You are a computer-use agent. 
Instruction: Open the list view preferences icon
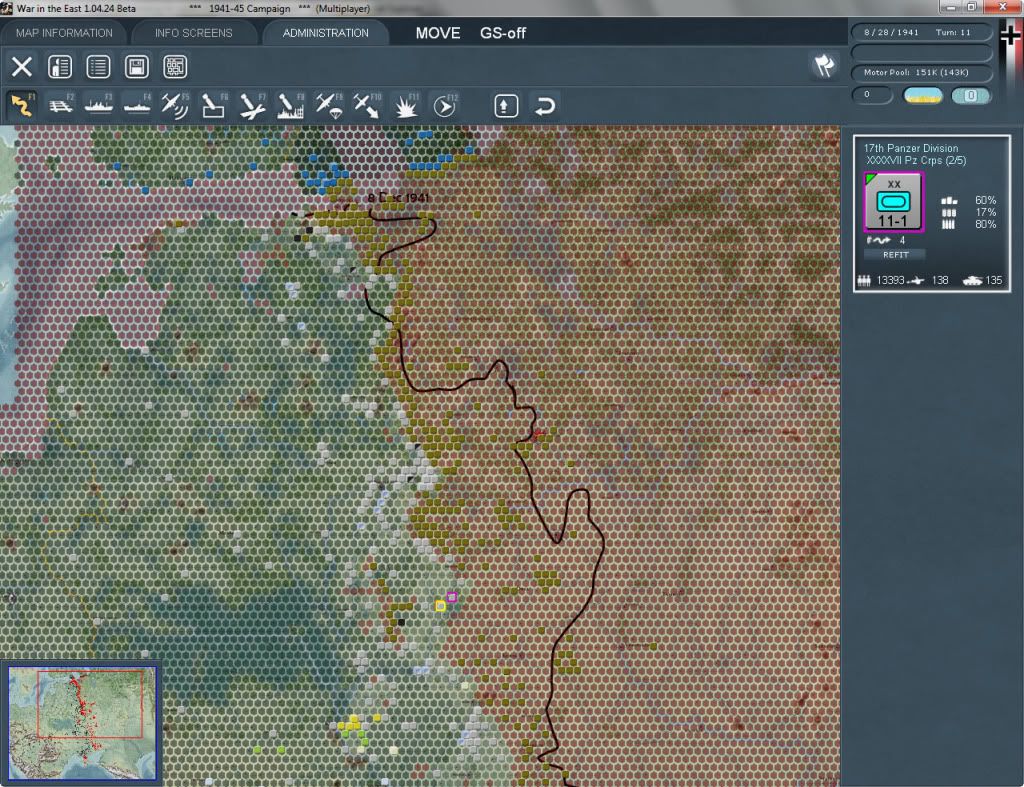point(98,67)
